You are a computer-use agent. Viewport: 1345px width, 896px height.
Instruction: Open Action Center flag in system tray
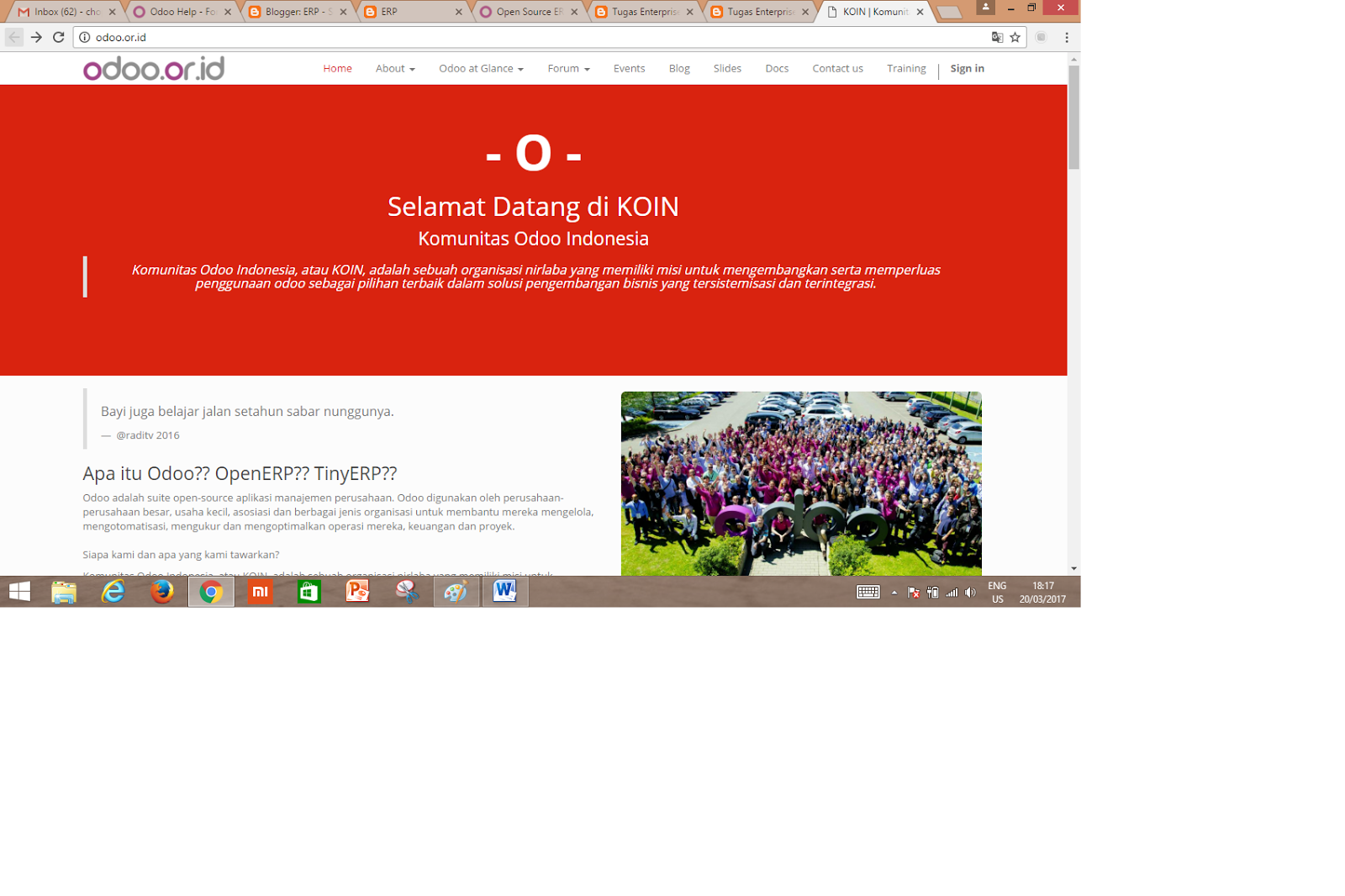(914, 593)
